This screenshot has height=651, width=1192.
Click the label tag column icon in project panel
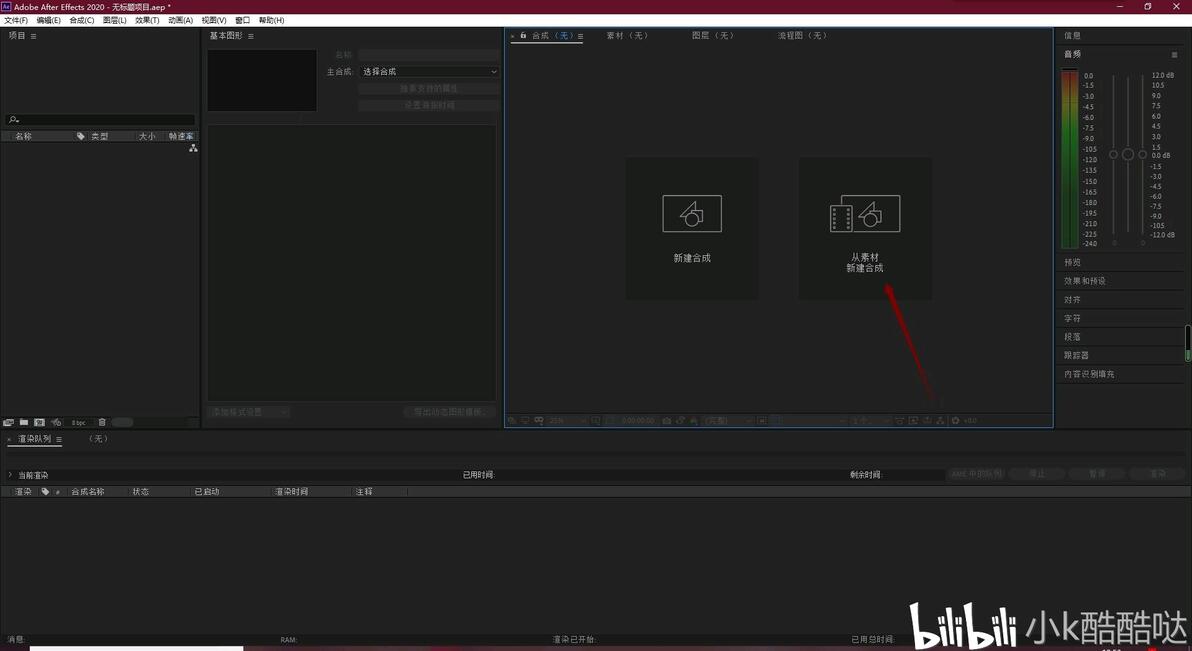[x=81, y=136]
